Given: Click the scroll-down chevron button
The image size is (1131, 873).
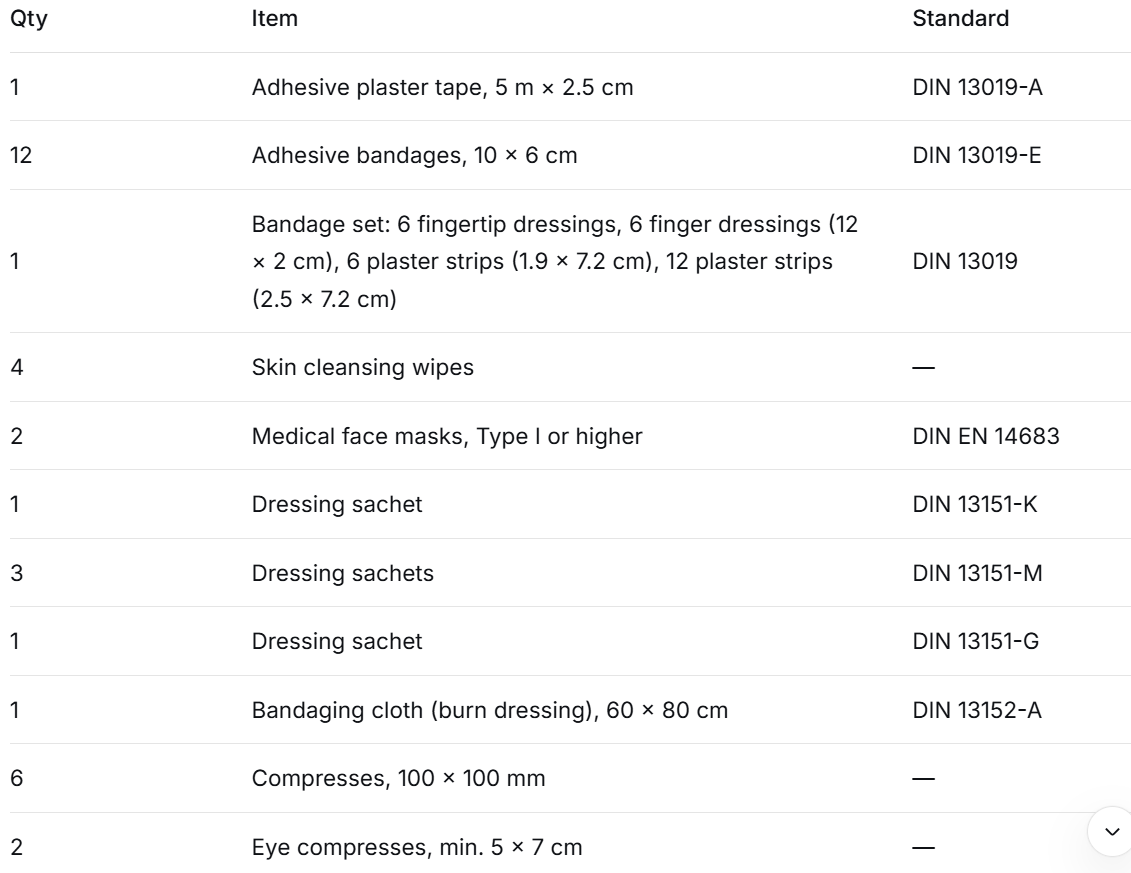Looking at the screenshot, I should [x=1112, y=831].
